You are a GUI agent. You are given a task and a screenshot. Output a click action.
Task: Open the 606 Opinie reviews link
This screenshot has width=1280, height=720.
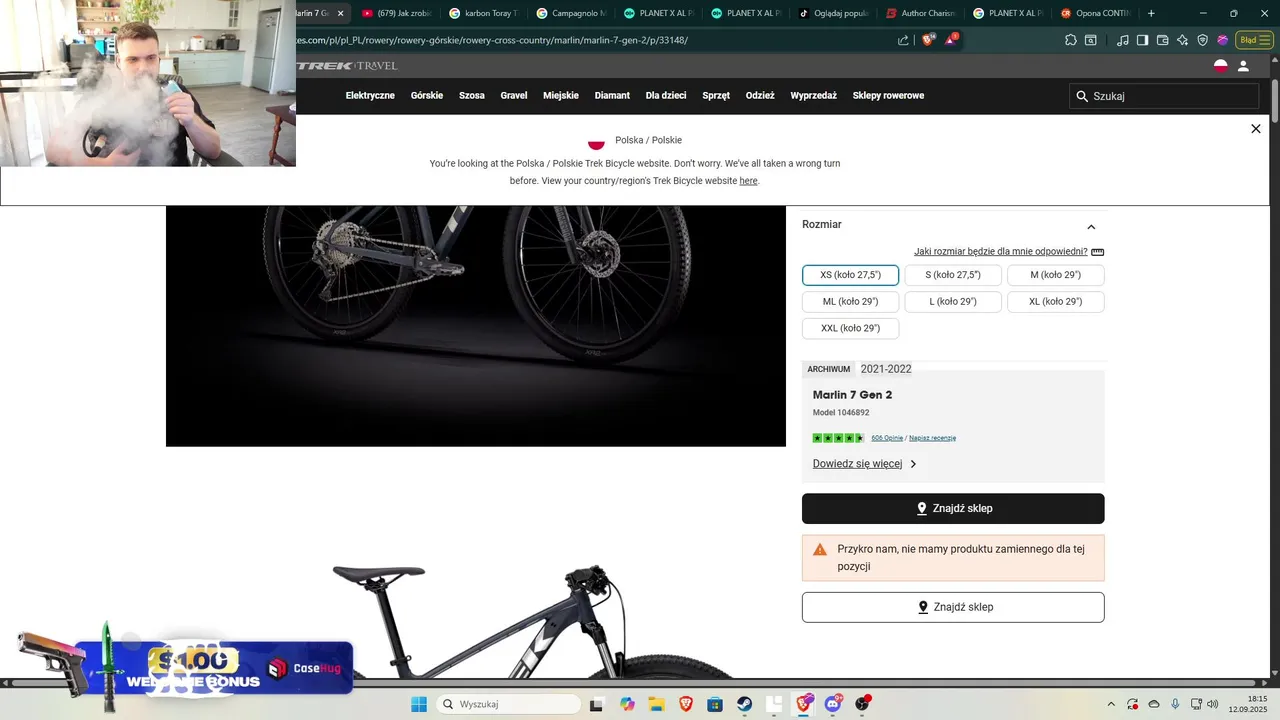click(x=887, y=438)
